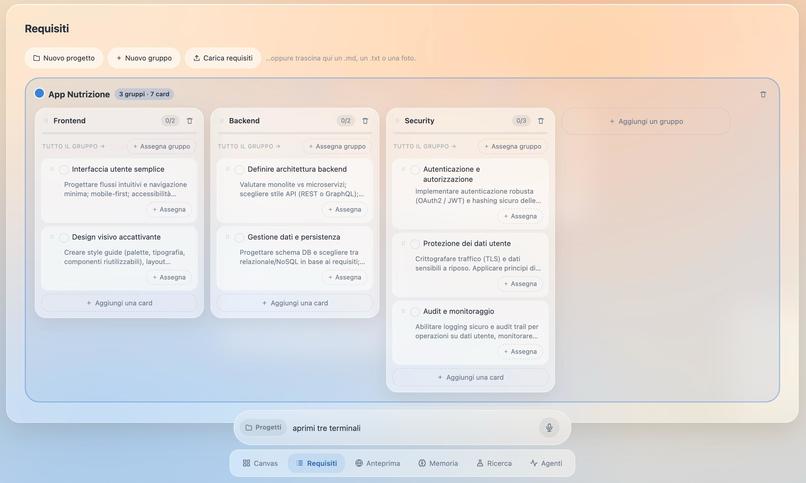Screen dimensions: 806x483
Task: Tick the Protezione dei dati utente circle
Action: coord(415,244)
